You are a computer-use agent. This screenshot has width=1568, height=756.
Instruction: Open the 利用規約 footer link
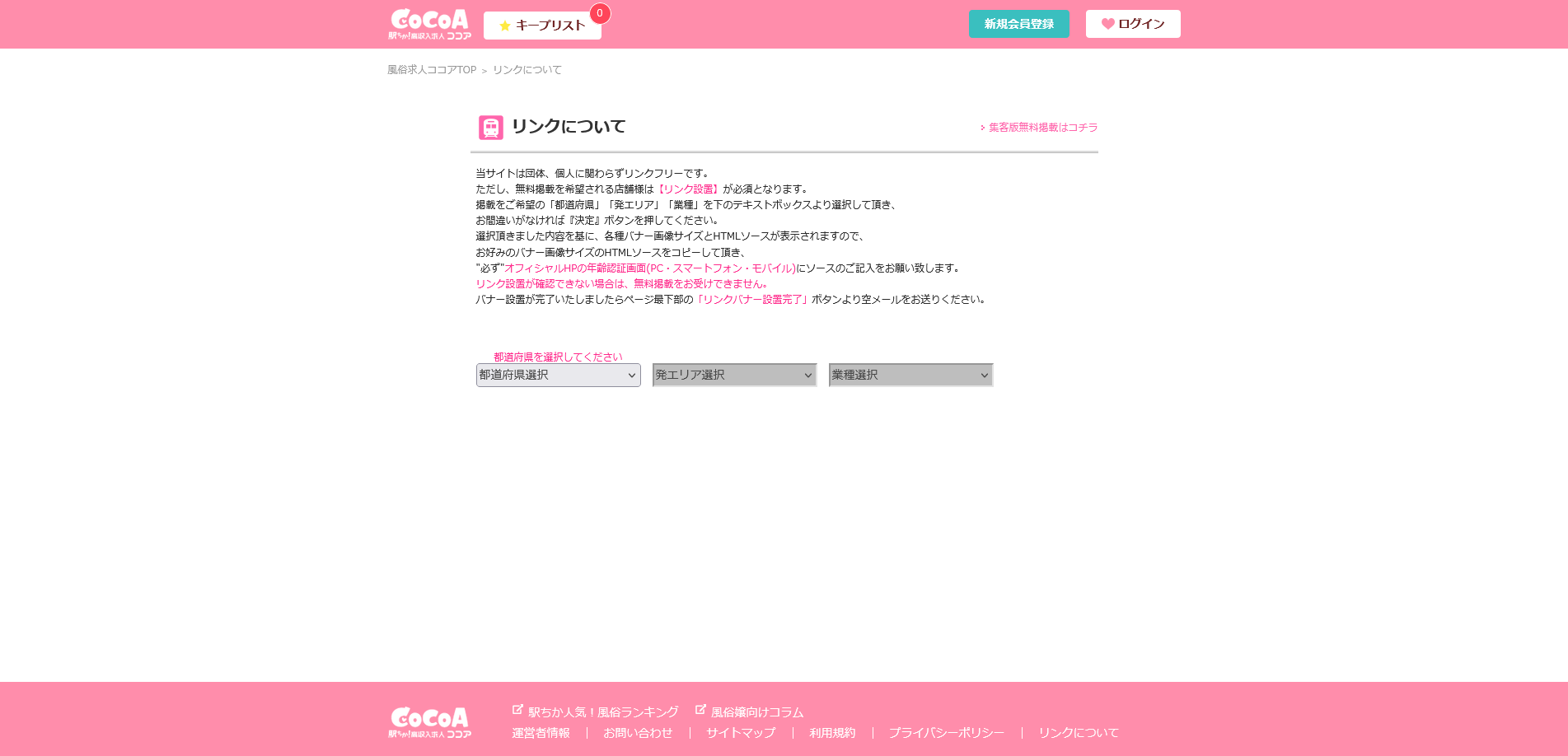[832, 733]
